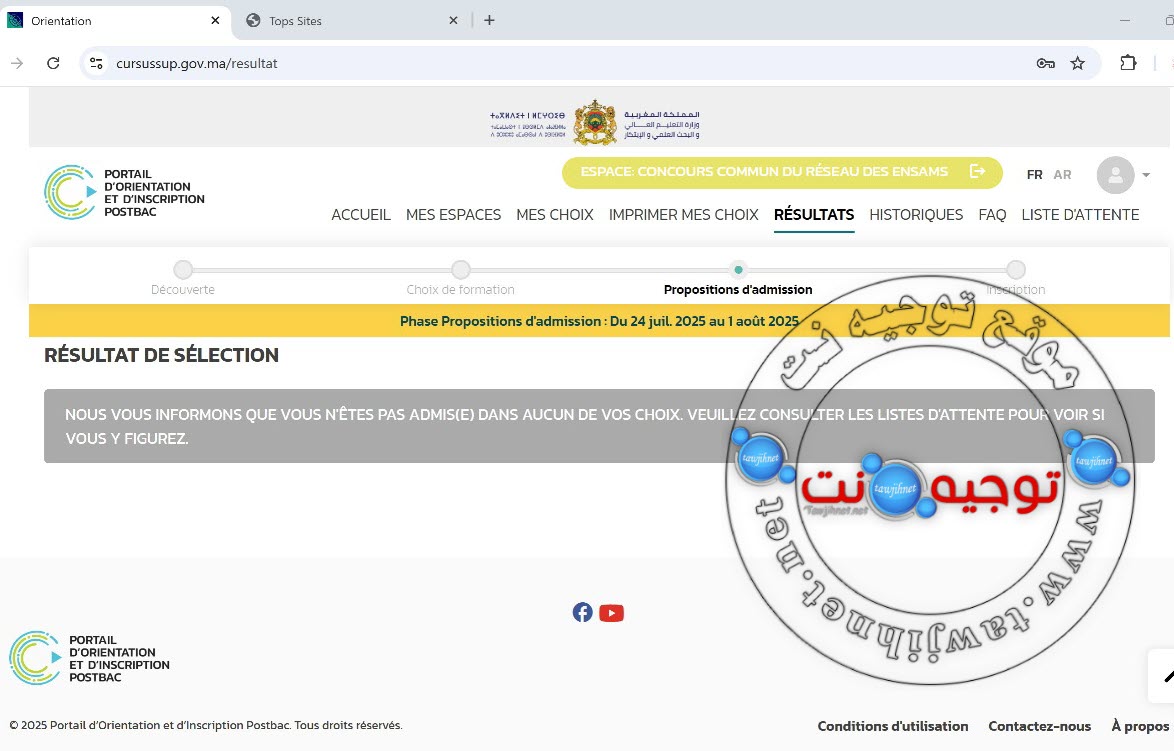Open the user profile avatar

[1115, 175]
